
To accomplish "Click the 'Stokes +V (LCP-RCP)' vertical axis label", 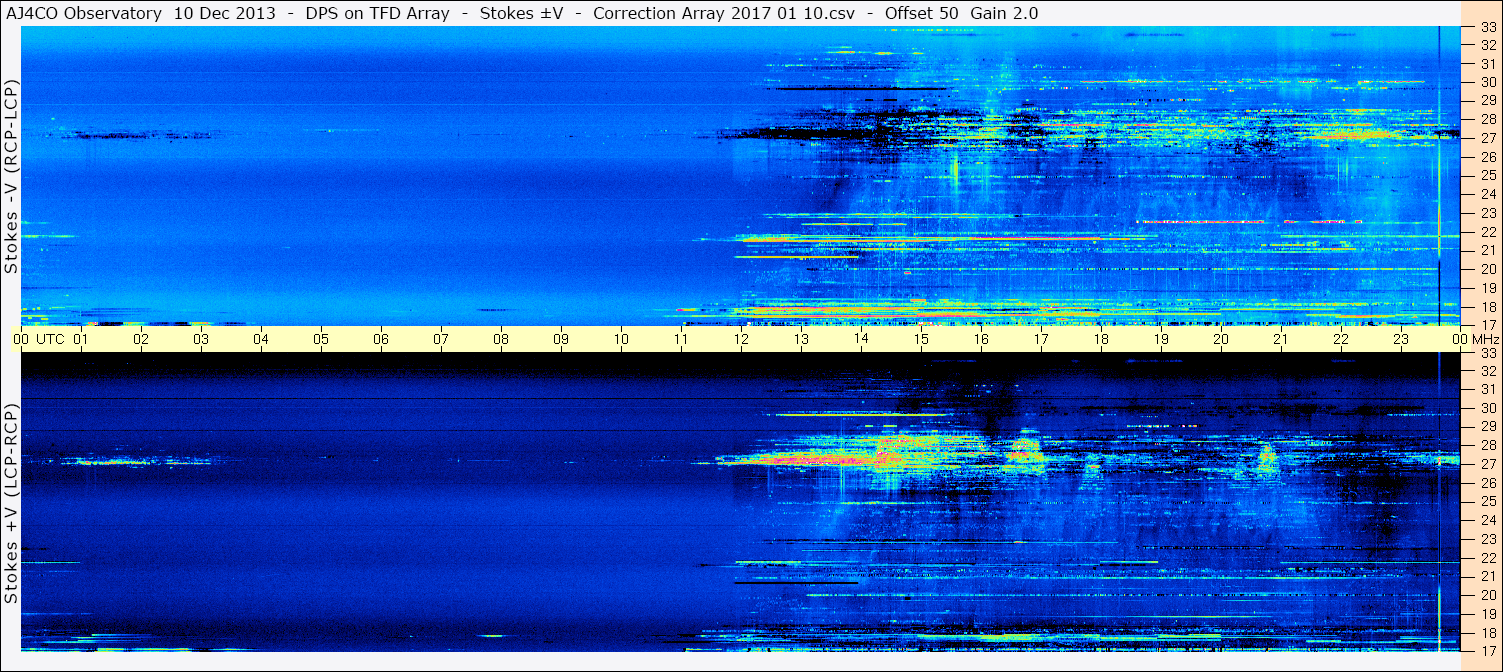I will coord(11,503).
